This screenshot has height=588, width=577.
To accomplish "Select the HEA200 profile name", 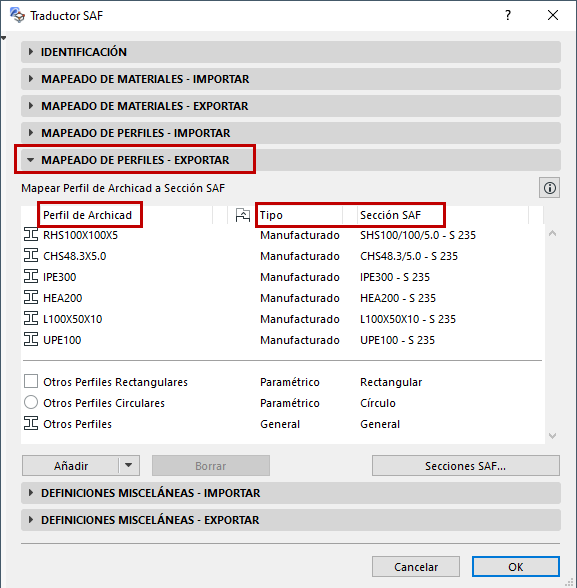I will click(x=63, y=298).
